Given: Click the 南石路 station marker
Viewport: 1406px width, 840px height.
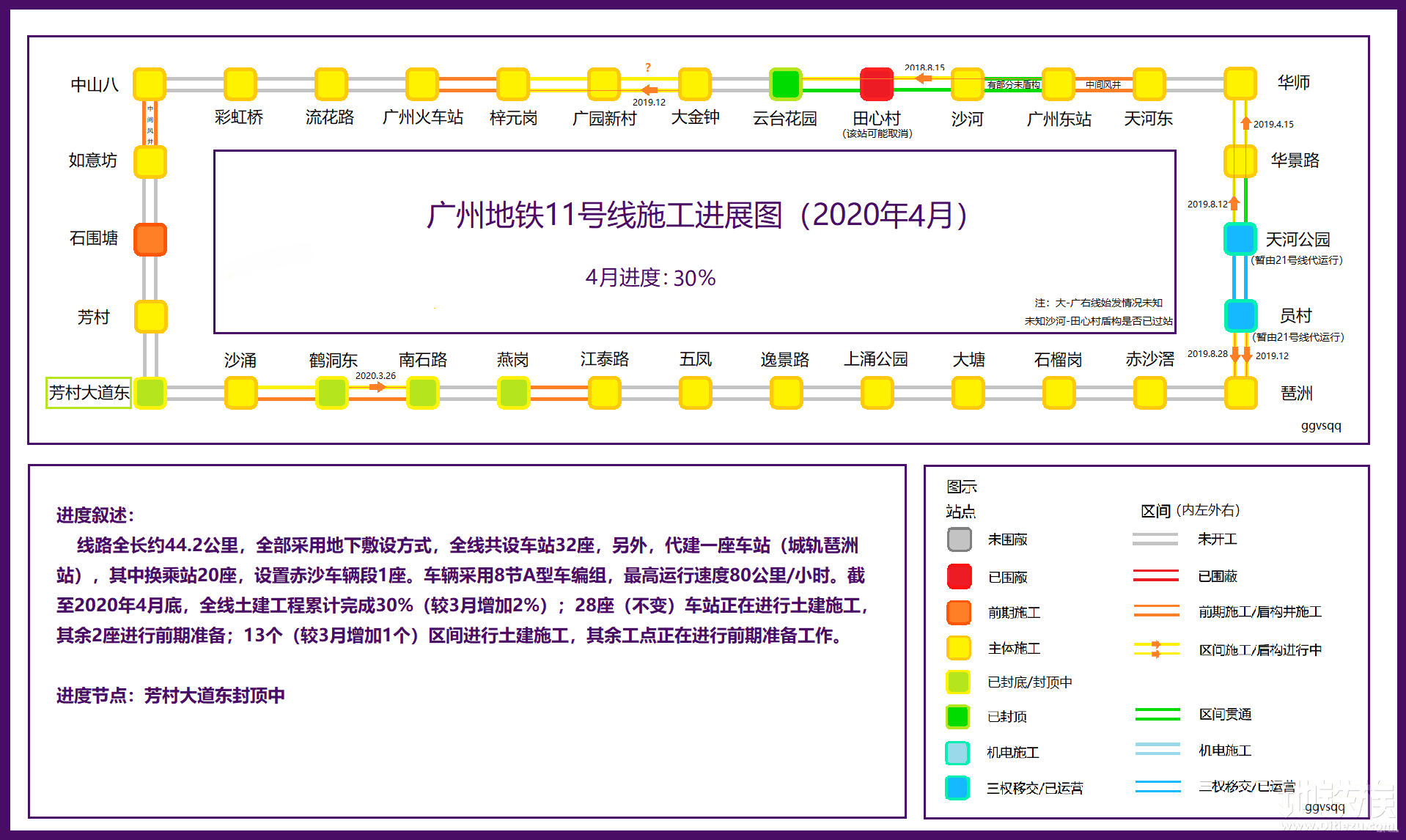Looking at the screenshot, I should pyautogui.click(x=423, y=393).
